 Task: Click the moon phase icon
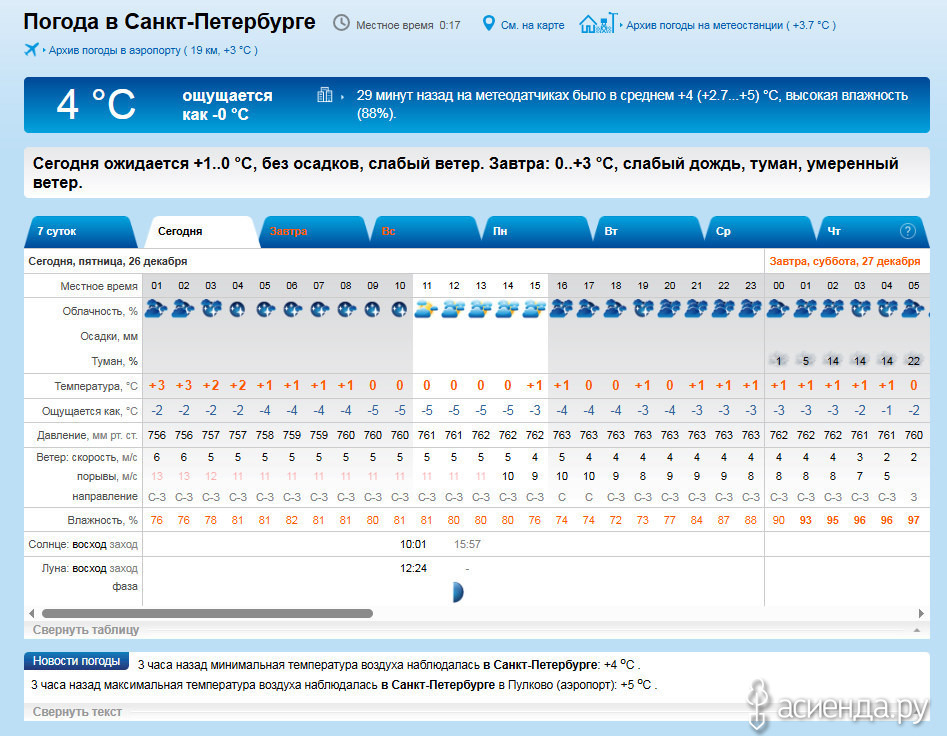(x=456, y=592)
